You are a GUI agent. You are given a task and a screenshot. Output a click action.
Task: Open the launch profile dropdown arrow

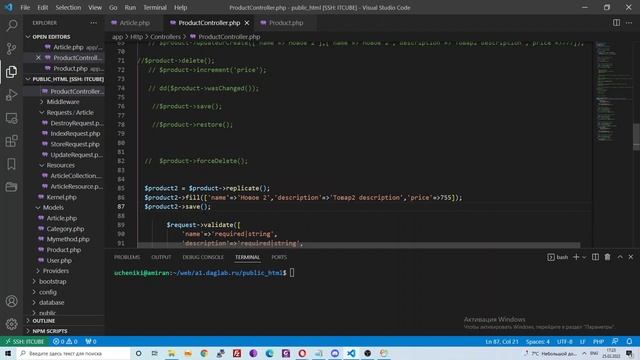tap(584, 257)
